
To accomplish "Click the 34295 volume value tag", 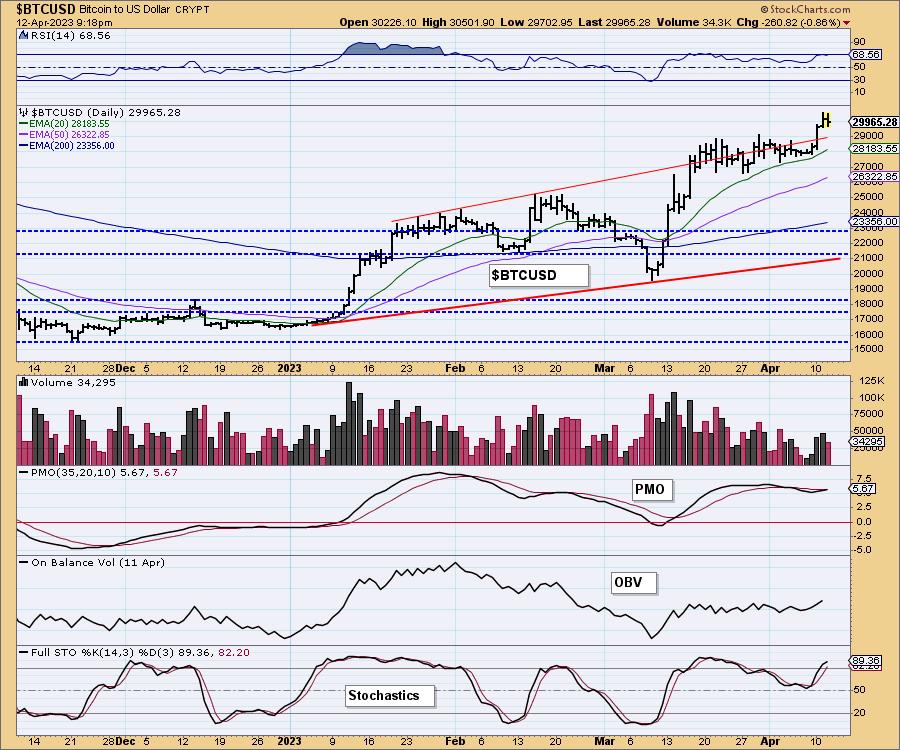I will [x=867, y=441].
